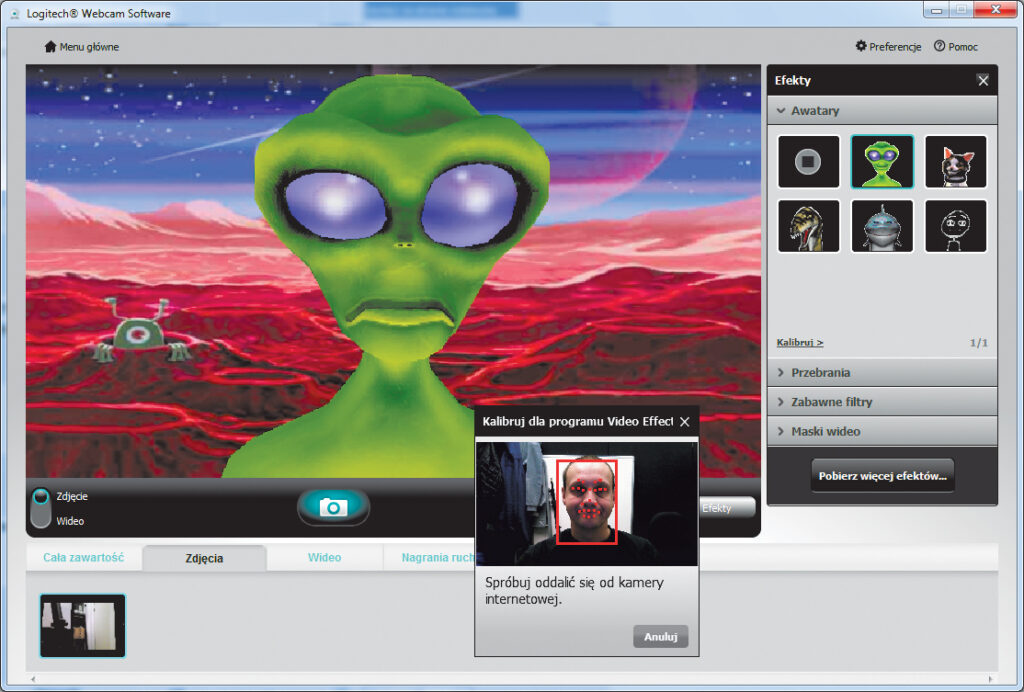The height and width of the screenshot is (692, 1024).
Task: Open Pomoc help
Action: click(956, 47)
